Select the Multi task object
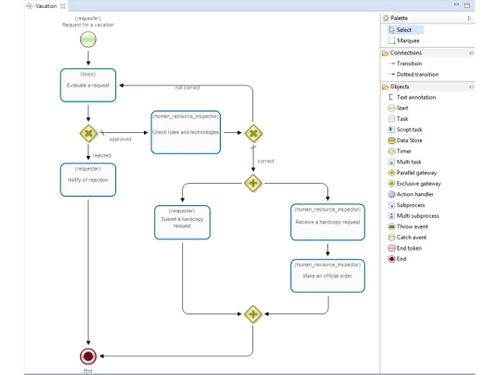The width and height of the screenshot is (500, 375). 405,162
